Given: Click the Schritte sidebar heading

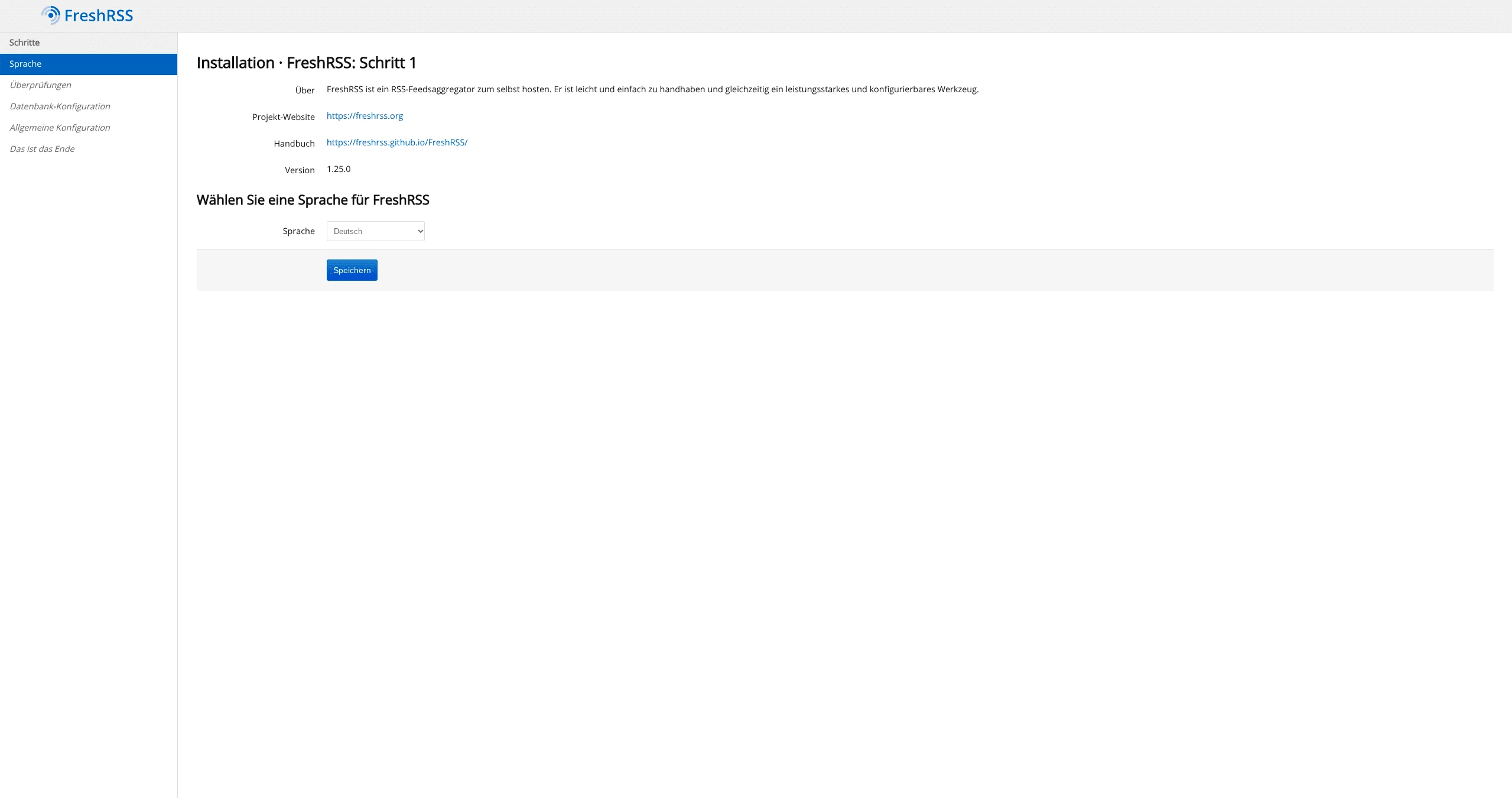Looking at the screenshot, I should (x=24, y=43).
